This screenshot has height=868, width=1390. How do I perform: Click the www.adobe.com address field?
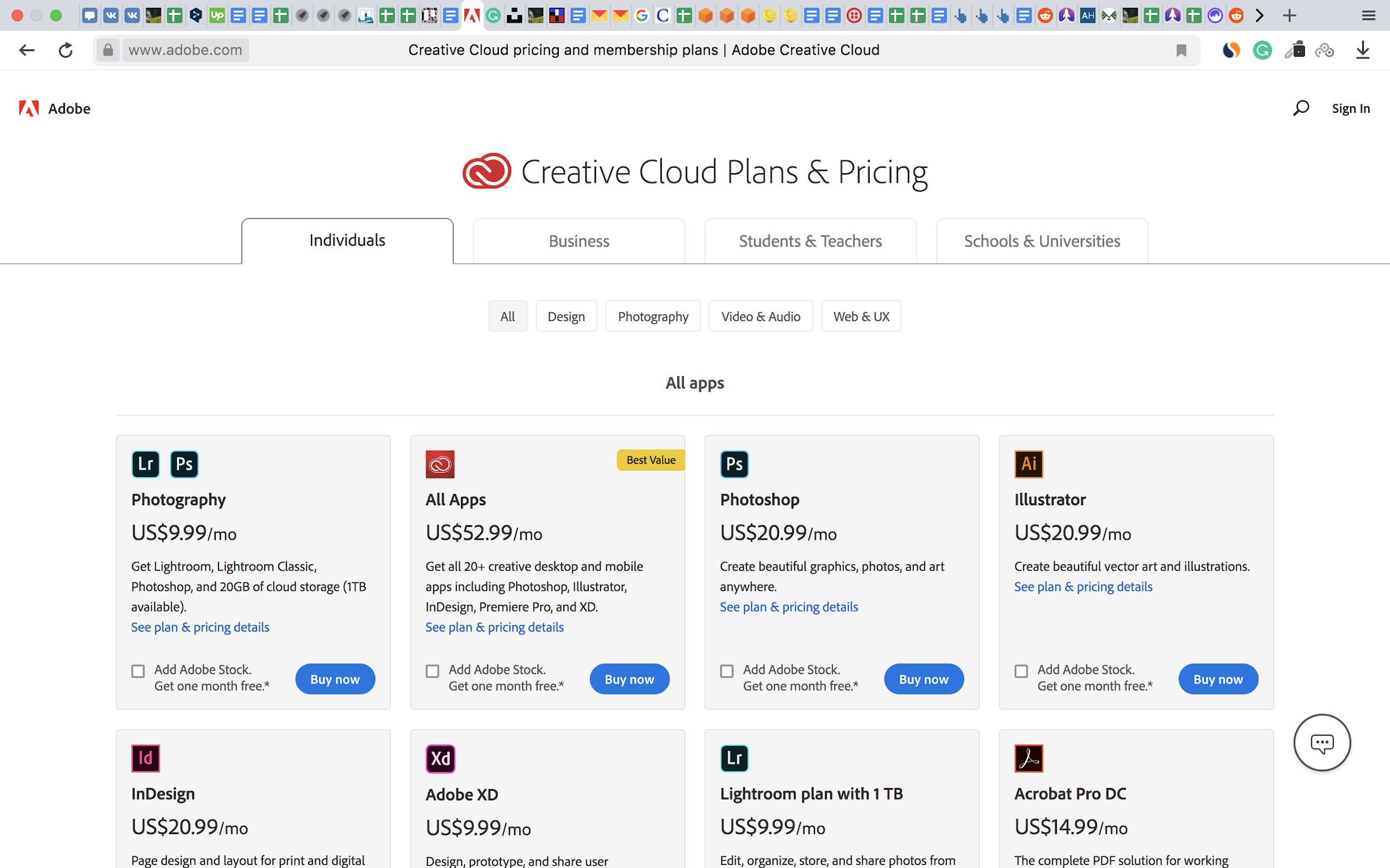(x=185, y=50)
